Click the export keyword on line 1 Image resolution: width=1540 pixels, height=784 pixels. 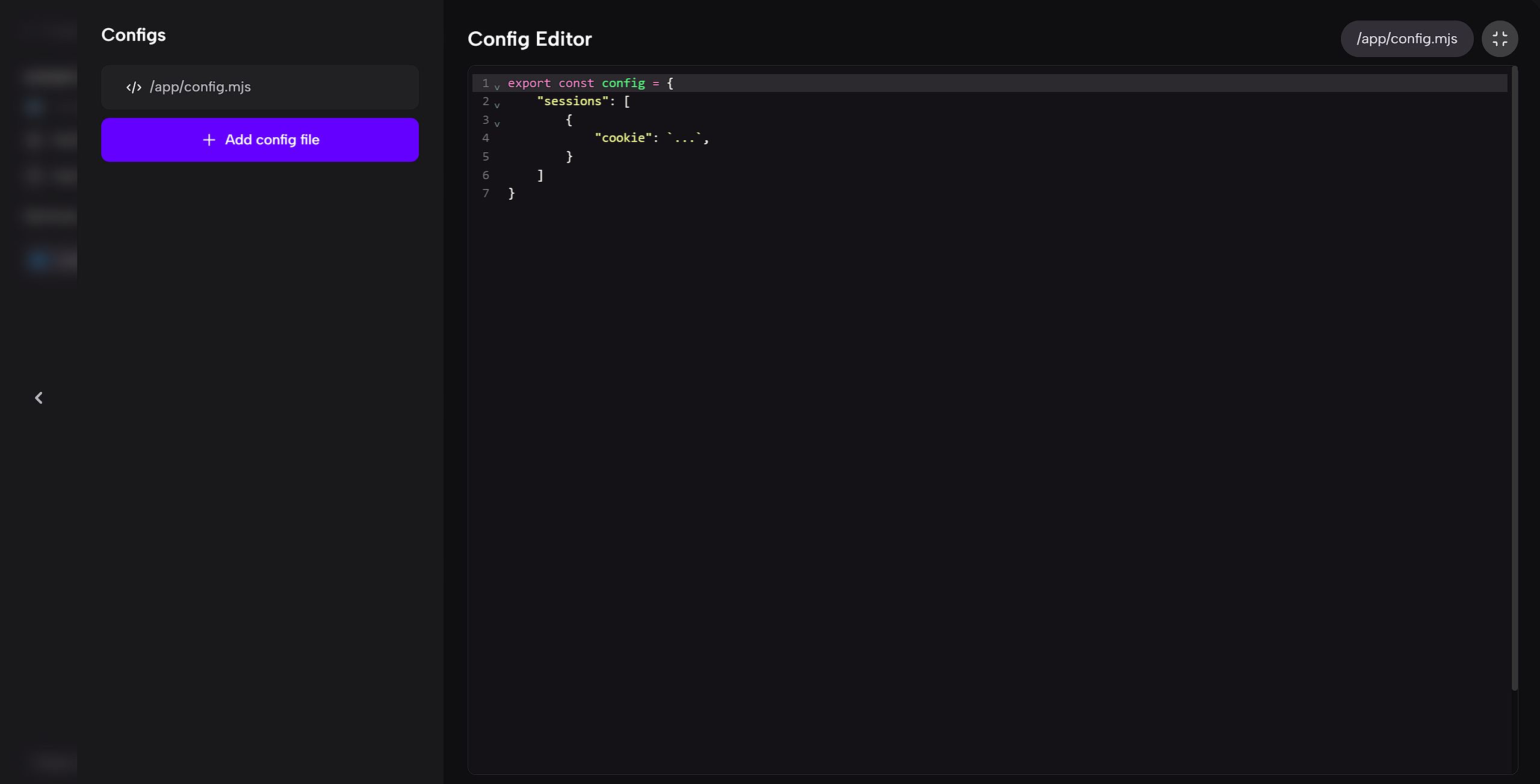pyautogui.click(x=529, y=83)
